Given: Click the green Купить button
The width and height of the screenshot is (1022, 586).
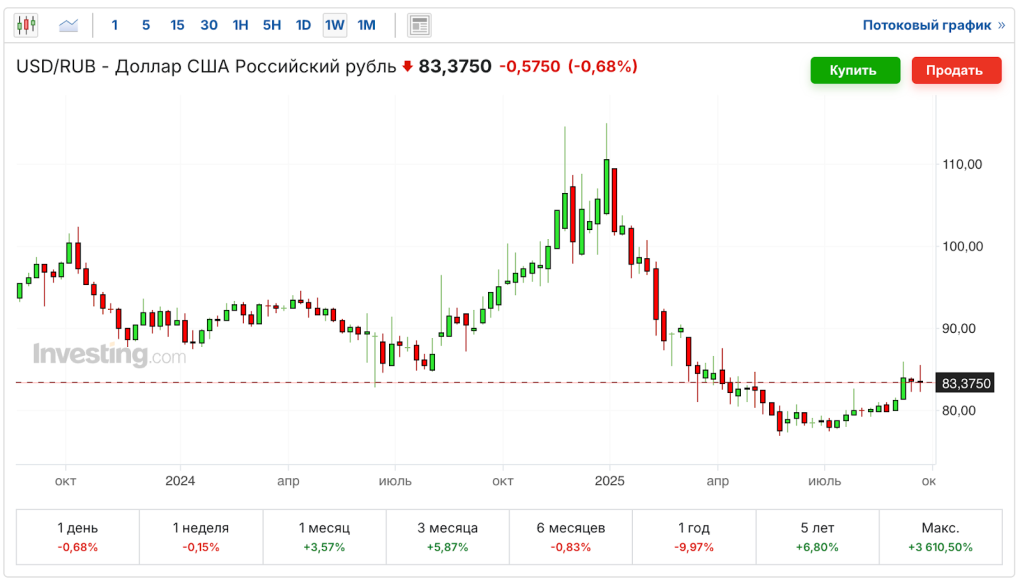Looking at the screenshot, I should (x=855, y=70).
